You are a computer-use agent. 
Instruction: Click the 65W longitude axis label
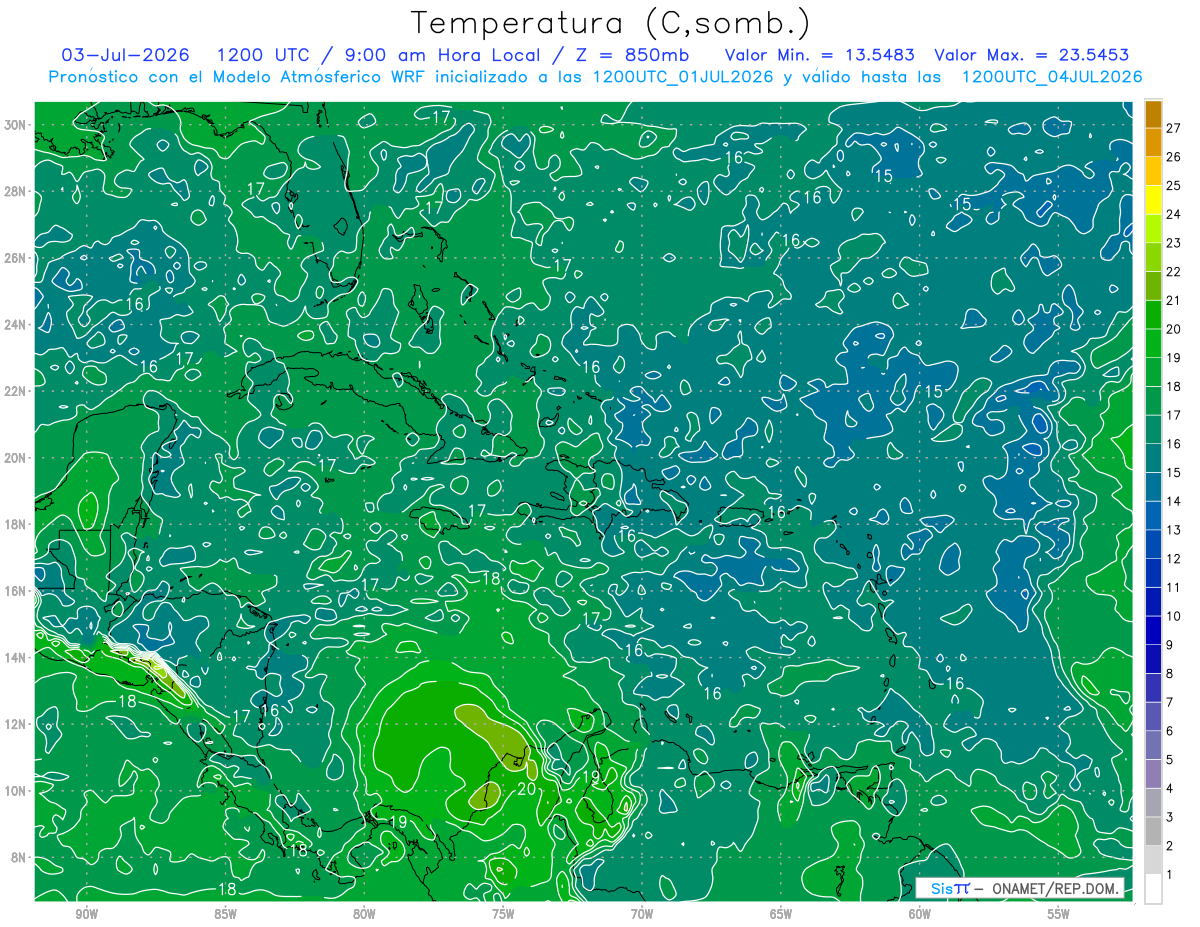(x=781, y=915)
